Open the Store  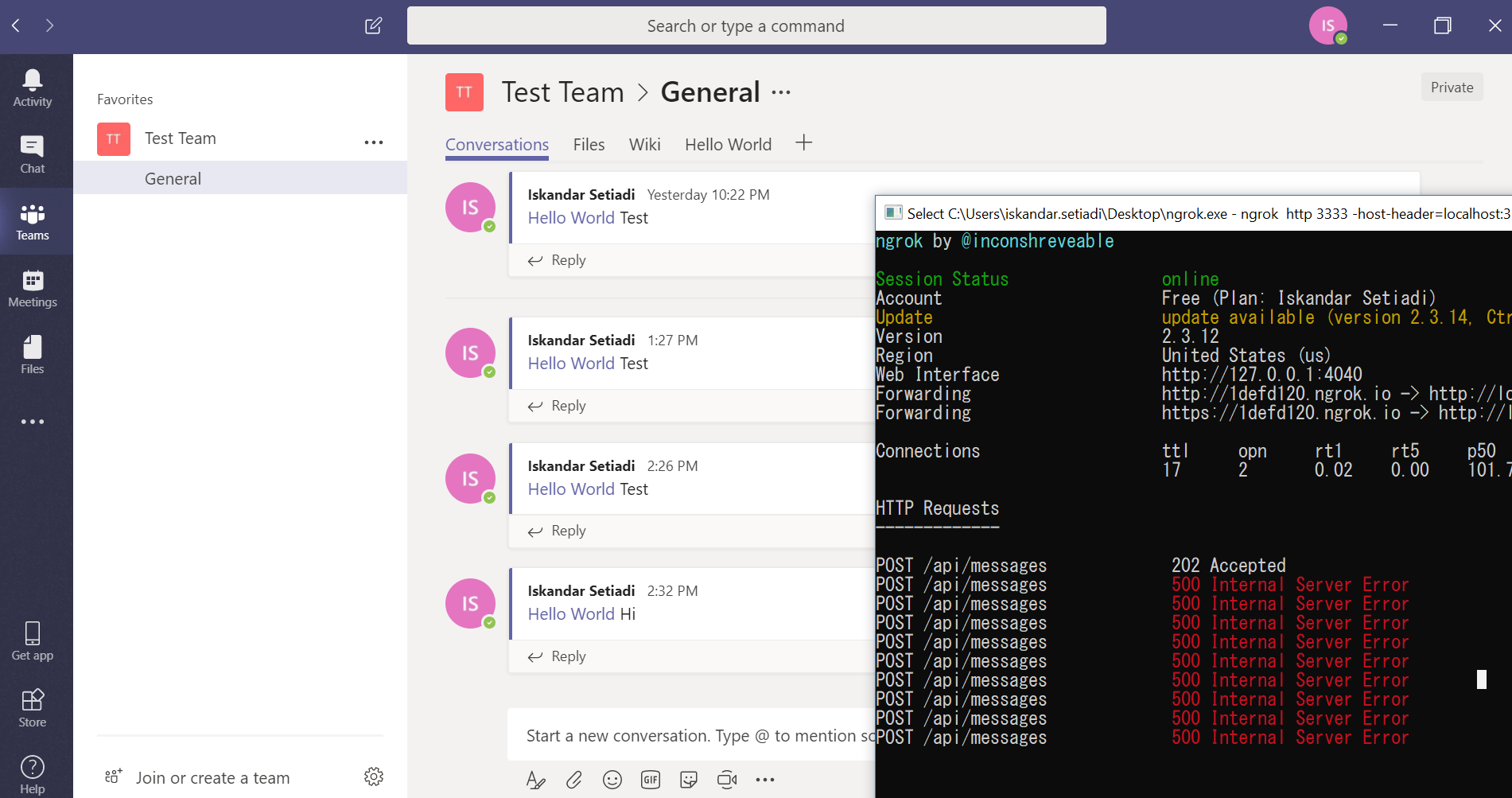[33, 708]
